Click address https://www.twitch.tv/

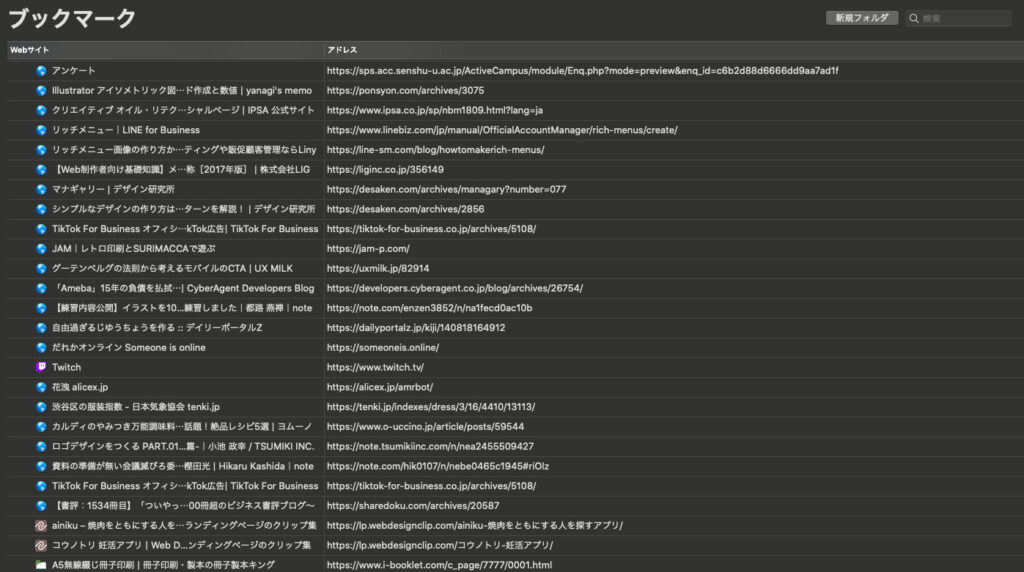click(376, 367)
